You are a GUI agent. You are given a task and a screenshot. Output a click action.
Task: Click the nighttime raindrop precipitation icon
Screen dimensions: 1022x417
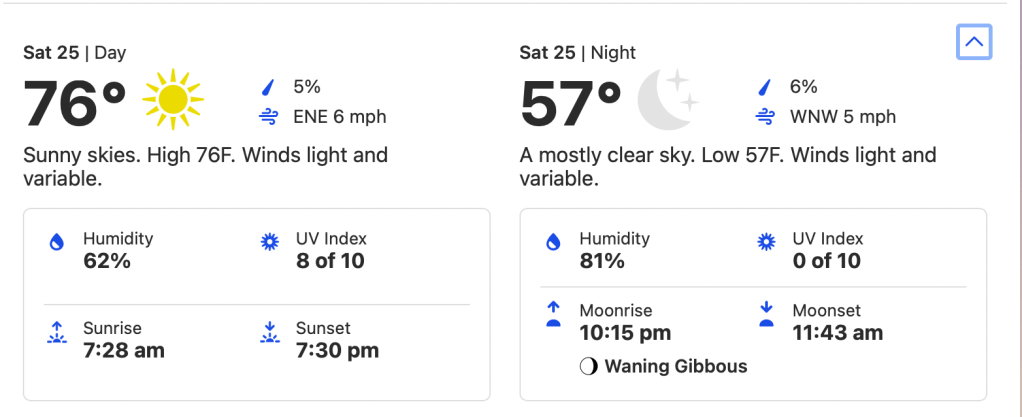click(x=765, y=87)
